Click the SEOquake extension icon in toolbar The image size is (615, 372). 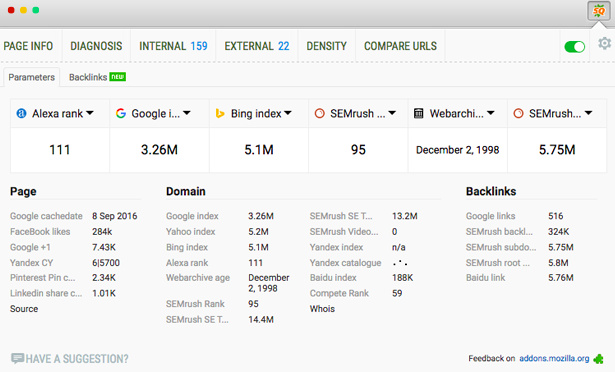tap(599, 11)
